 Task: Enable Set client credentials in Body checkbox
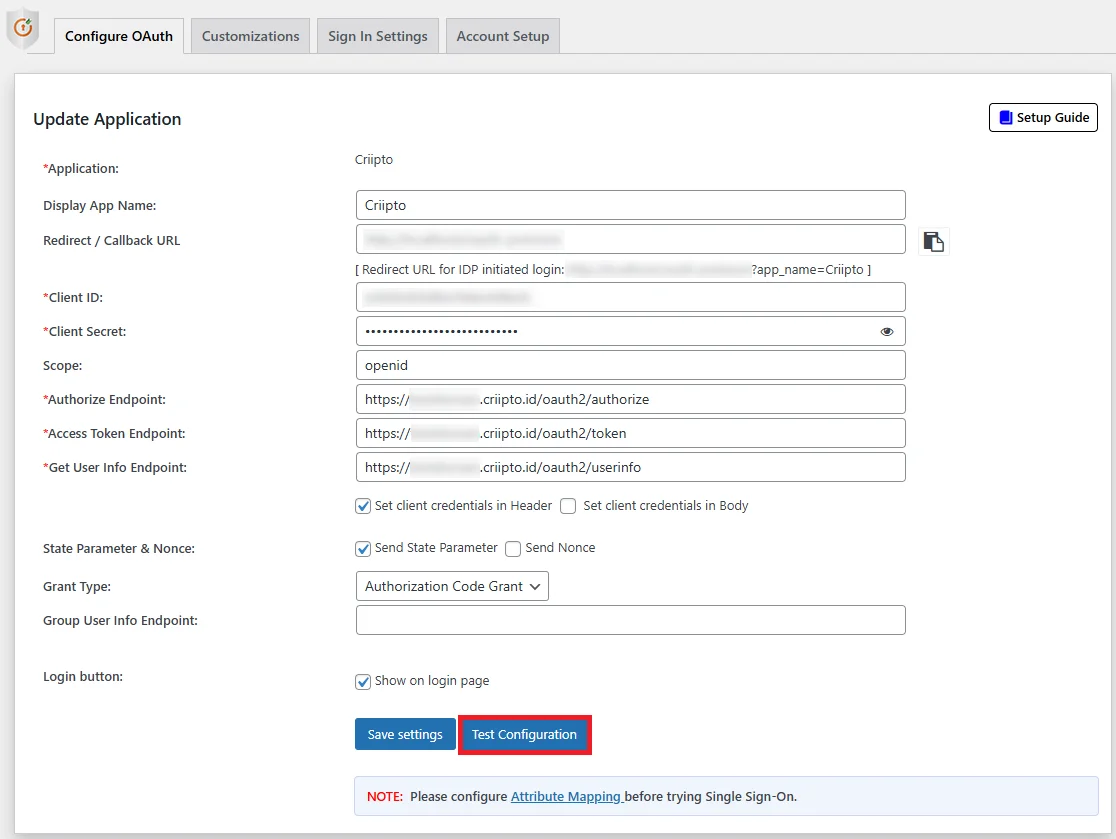tap(568, 506)
